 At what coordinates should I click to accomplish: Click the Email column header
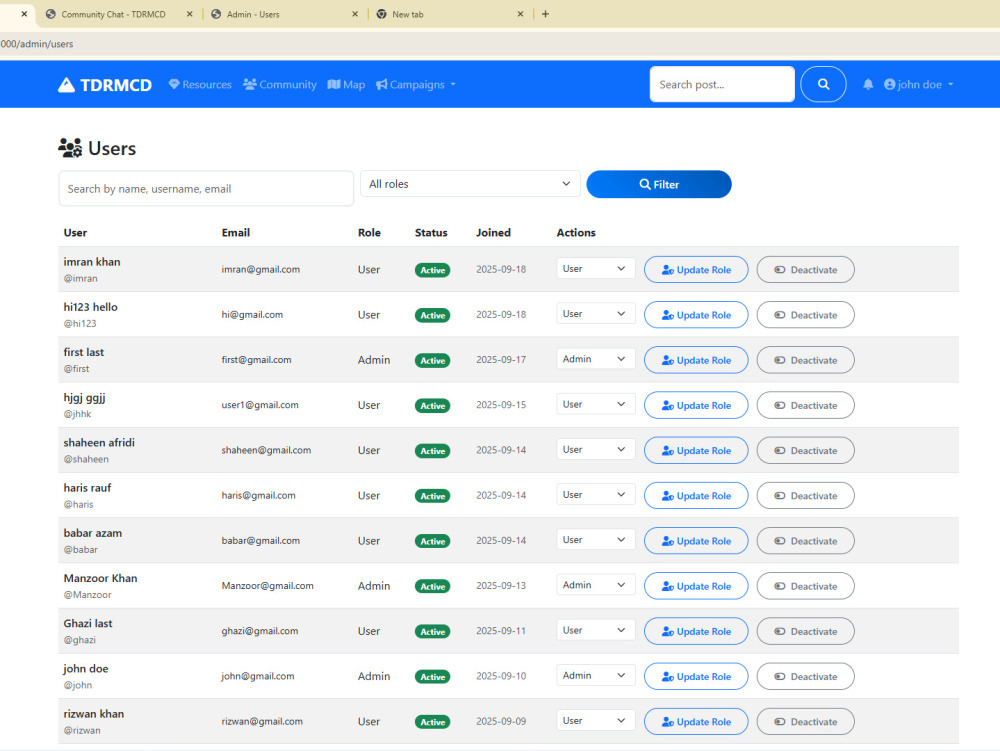236,233
